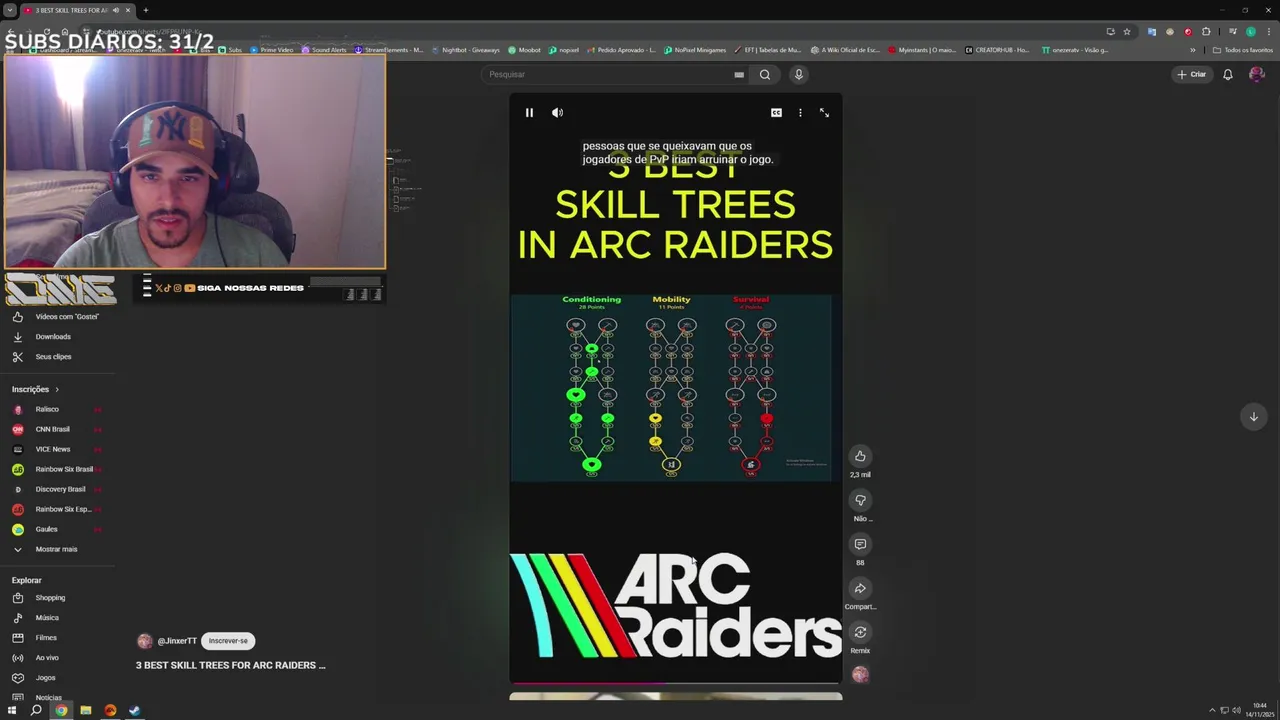Open the Myinstants bookmark
The image size is (1280, 720).
pyautogui.click(x=922, y=50)
